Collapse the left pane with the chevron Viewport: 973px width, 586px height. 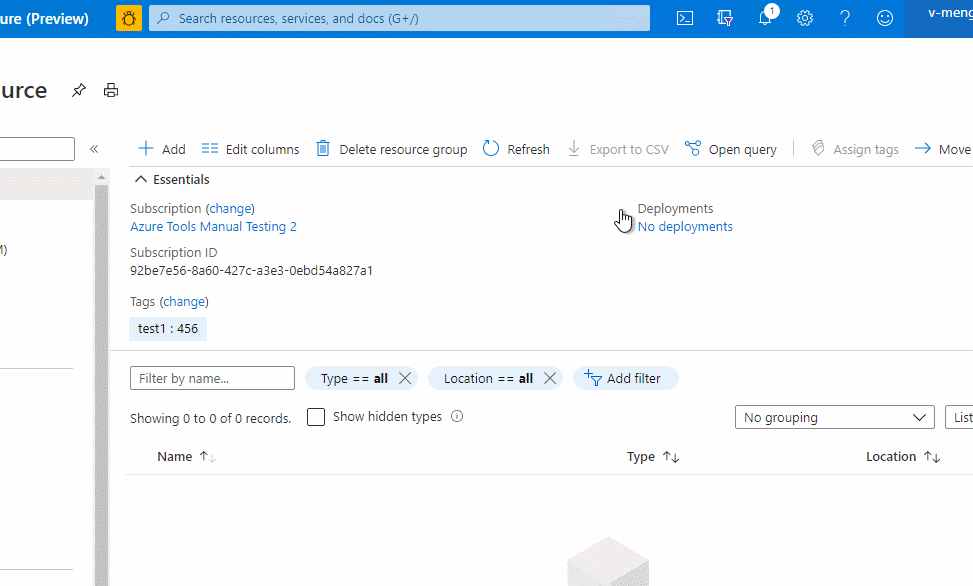94,148
